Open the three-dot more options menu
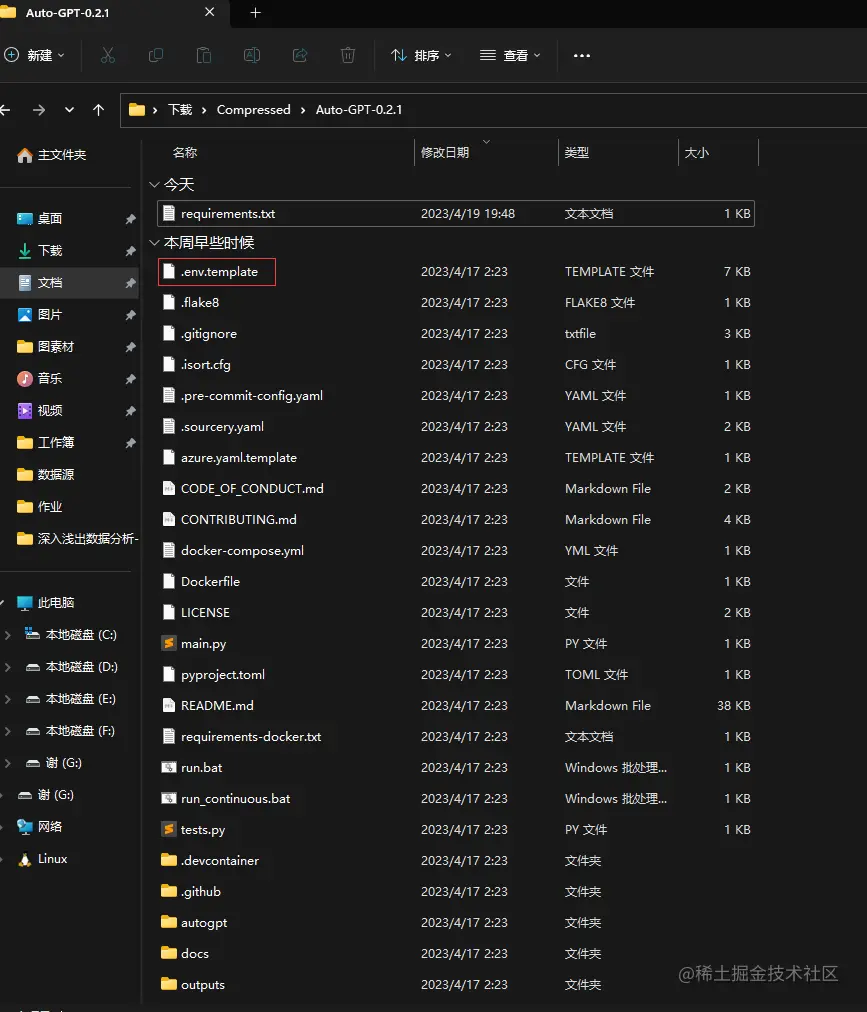 click(582, 56)
